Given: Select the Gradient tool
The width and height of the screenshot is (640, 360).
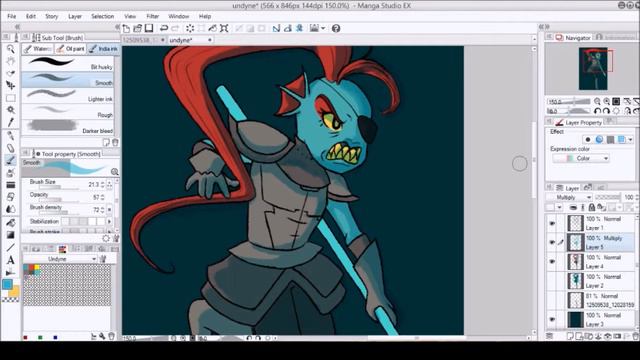Looking at the screenshot, I should [x=11, y=235].
